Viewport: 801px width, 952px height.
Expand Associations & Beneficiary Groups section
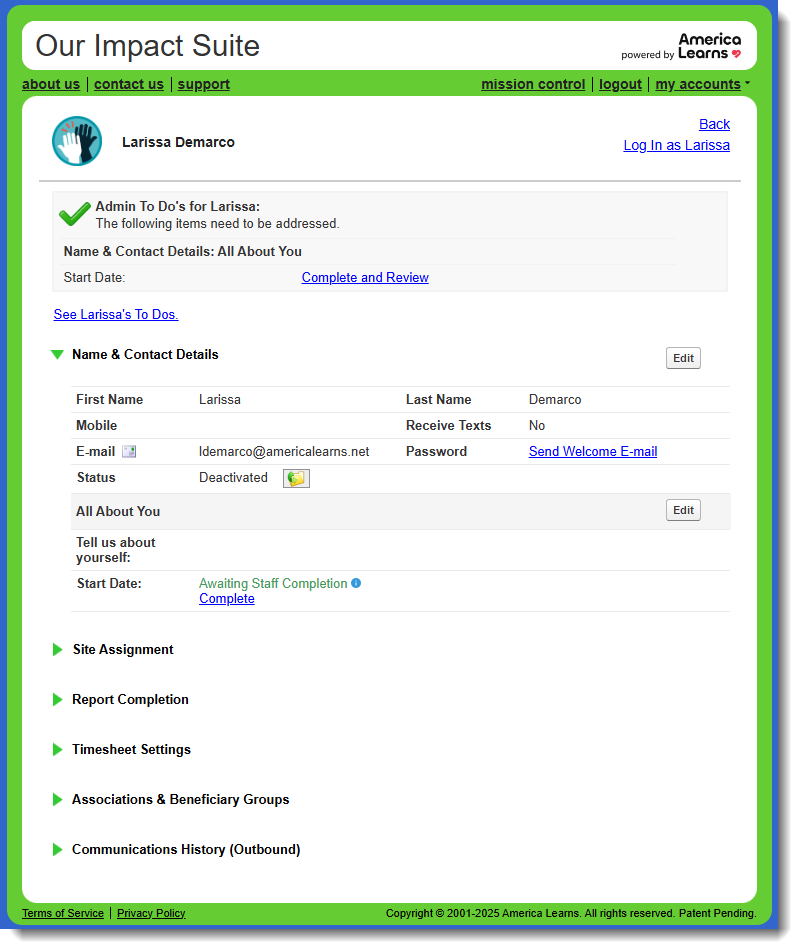[58, 800]
